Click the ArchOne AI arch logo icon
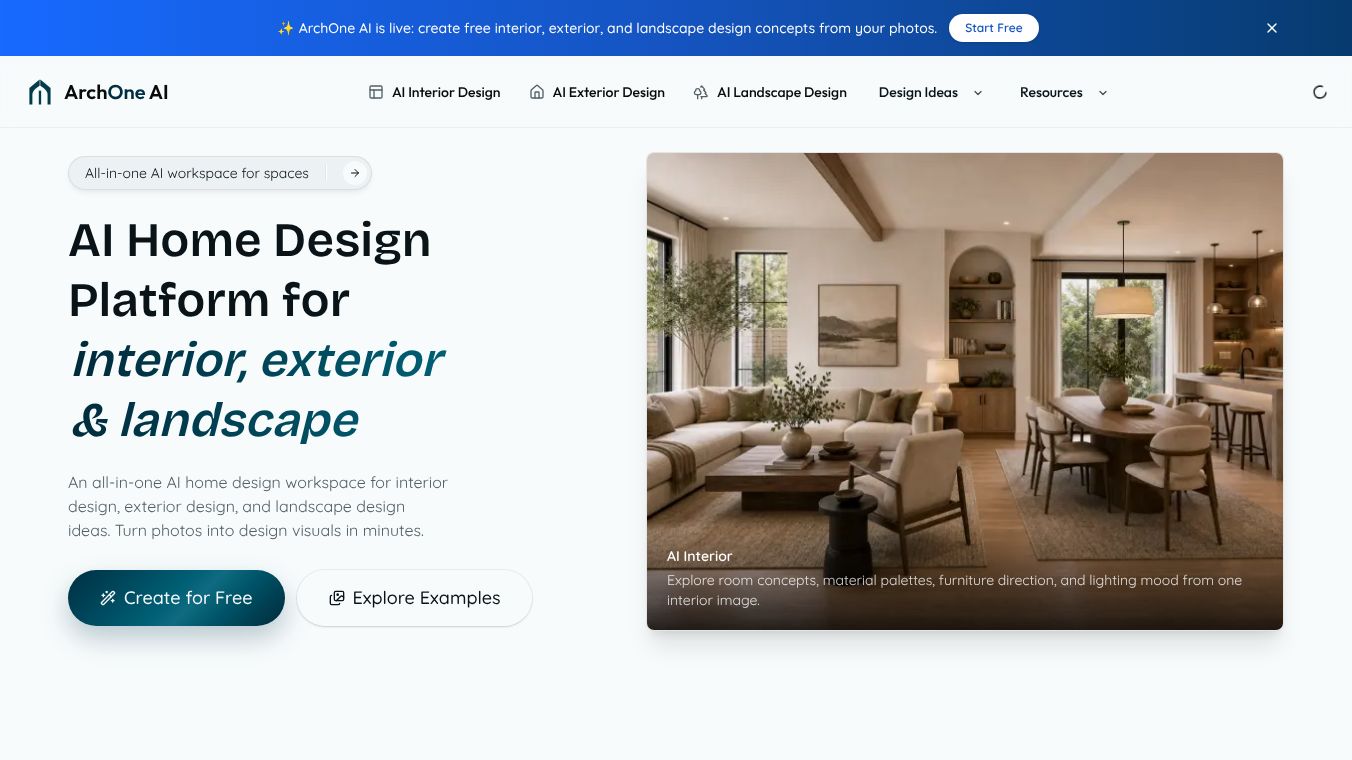The height and width of the screenshot is (760, 1352). point(40,92)
